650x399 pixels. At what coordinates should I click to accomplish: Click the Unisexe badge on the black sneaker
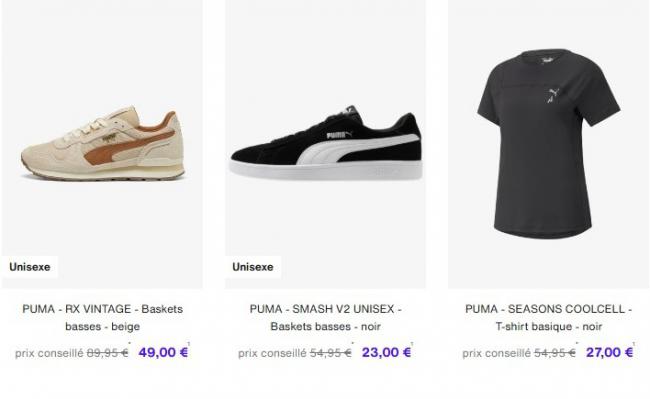(252, 267)
